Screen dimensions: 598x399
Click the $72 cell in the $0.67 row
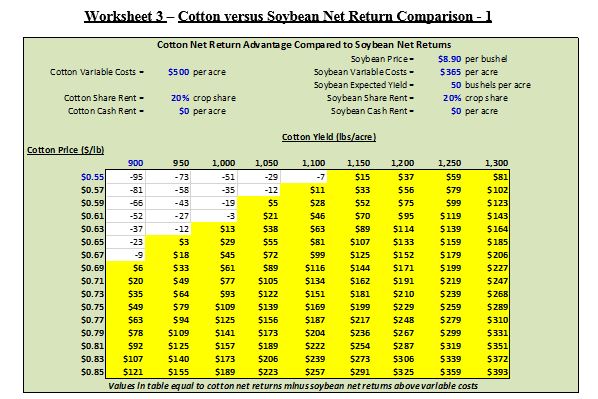click(x=270, y=255)
